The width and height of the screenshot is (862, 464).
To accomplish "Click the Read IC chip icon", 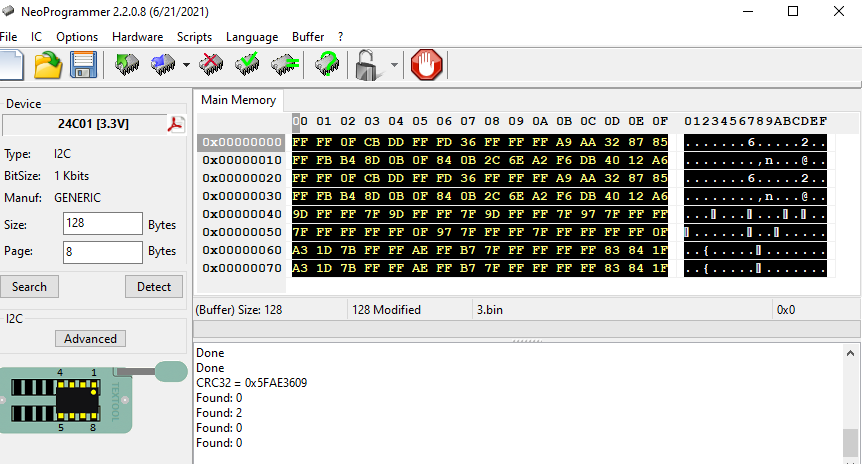I will [x=127, y=66].
